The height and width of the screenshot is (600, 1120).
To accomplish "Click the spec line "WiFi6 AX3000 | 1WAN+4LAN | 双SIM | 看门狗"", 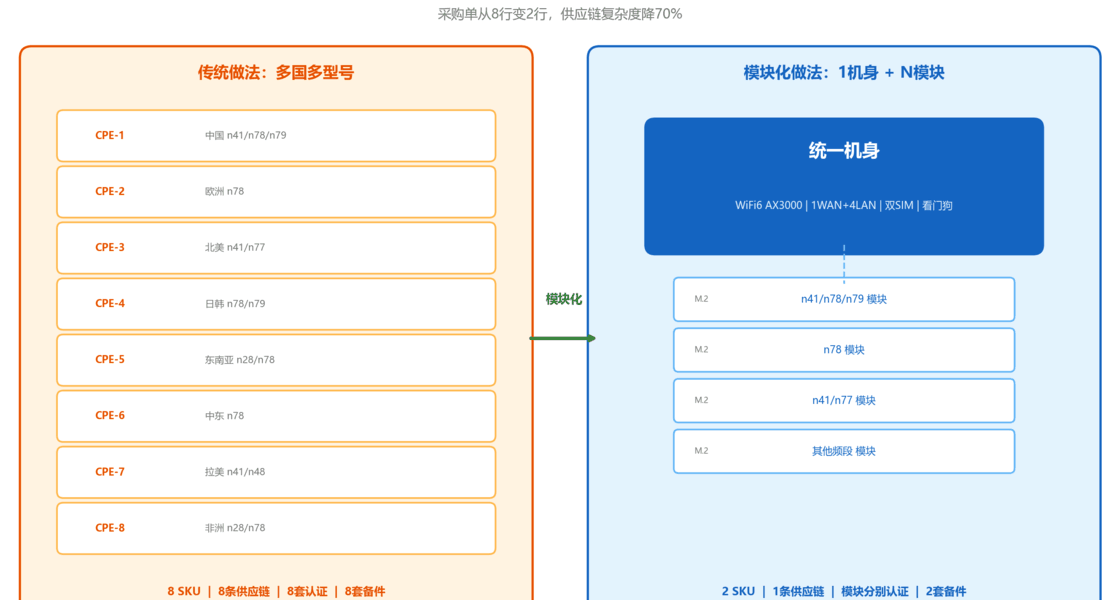I will coord(844,206).
